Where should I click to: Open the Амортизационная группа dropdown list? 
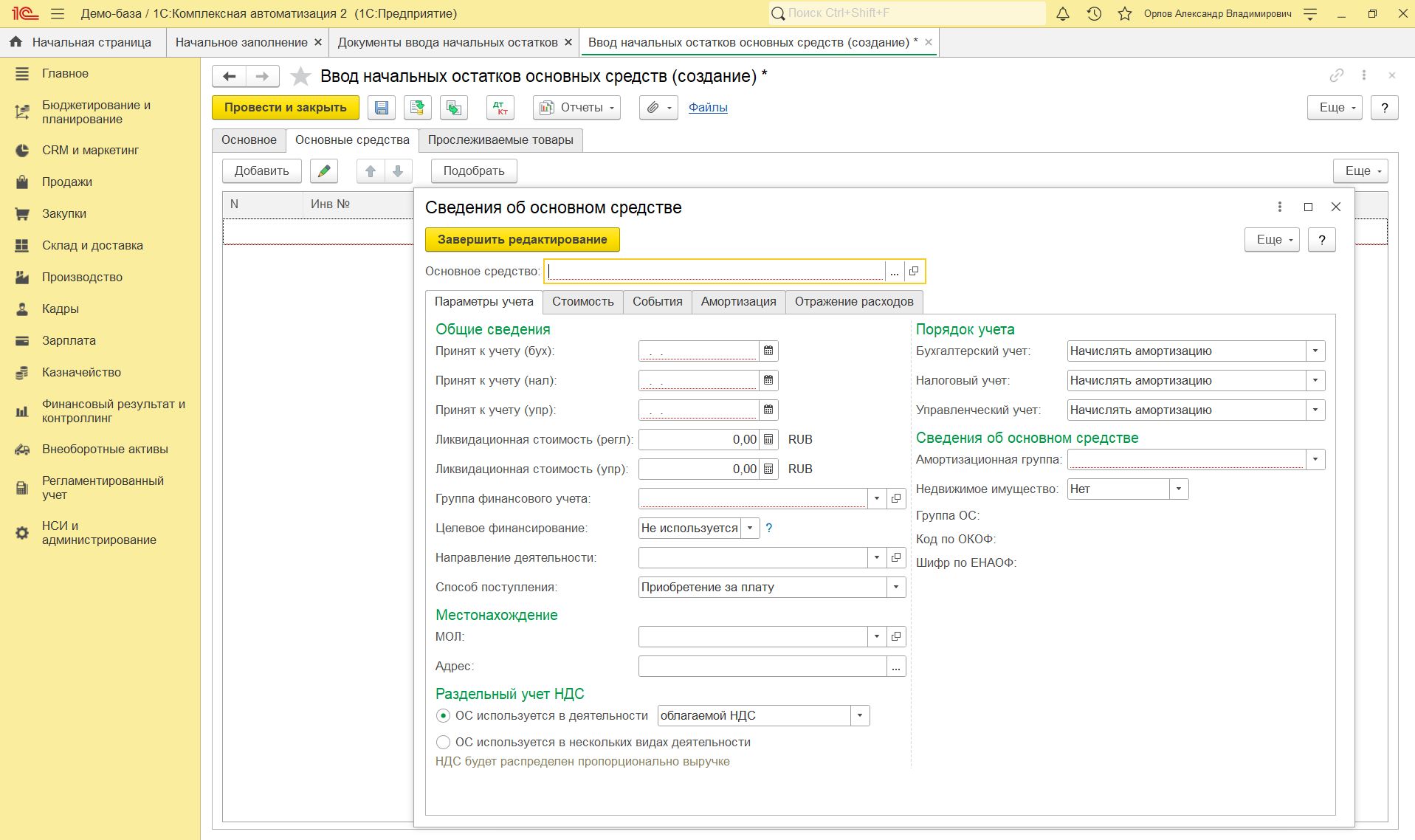point(1315,460)
